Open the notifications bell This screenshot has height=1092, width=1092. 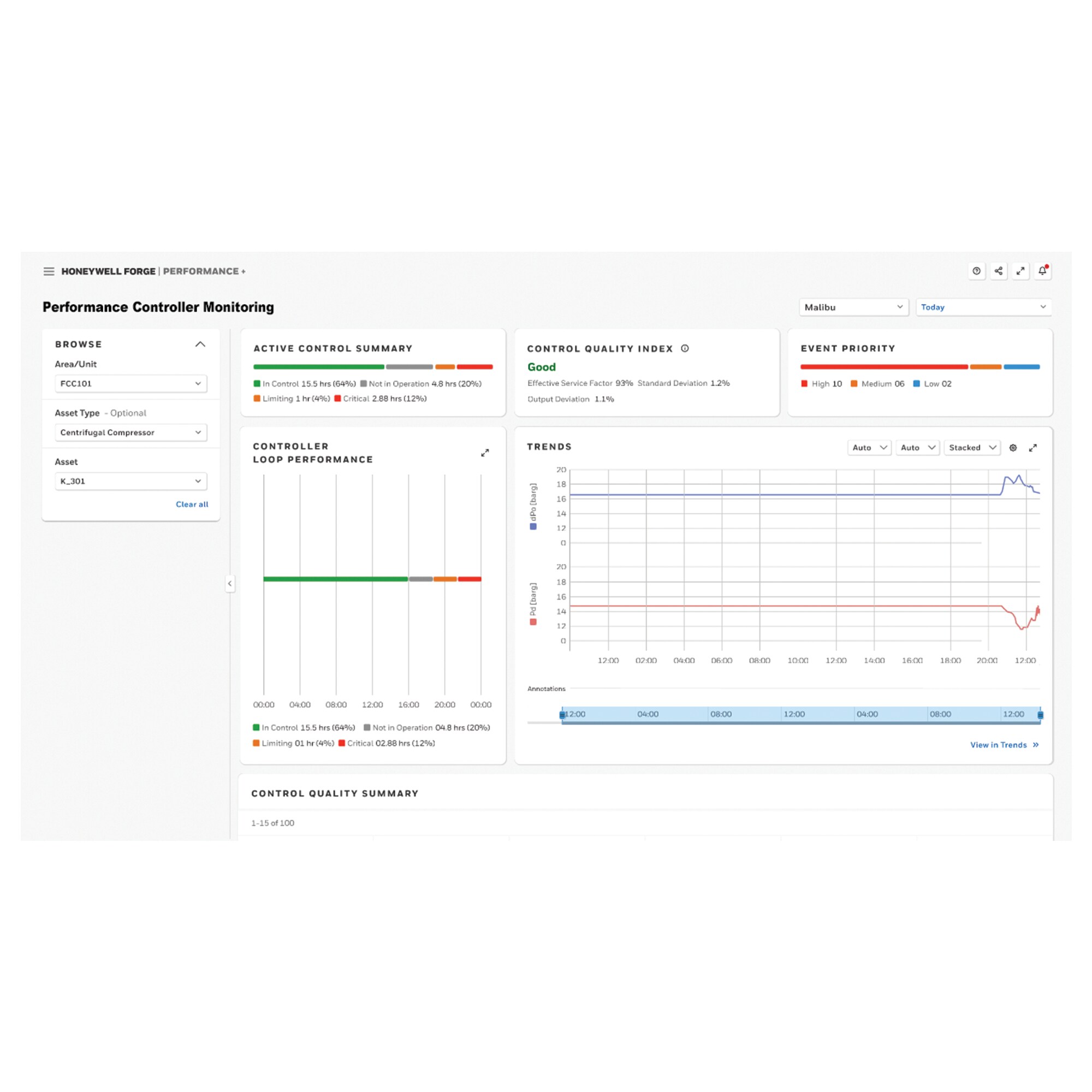(x=1042, y=271)
